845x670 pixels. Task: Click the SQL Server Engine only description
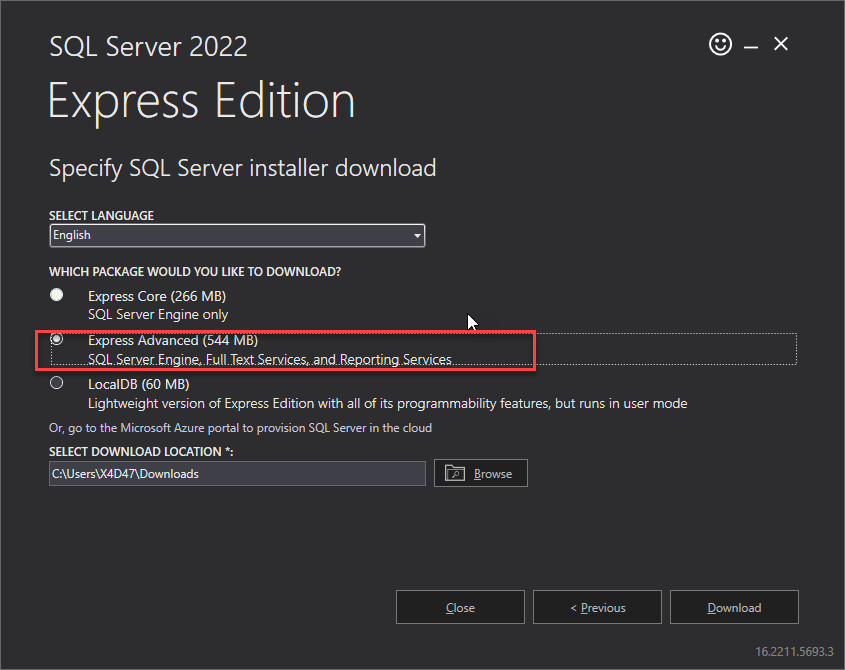(158, 314)
